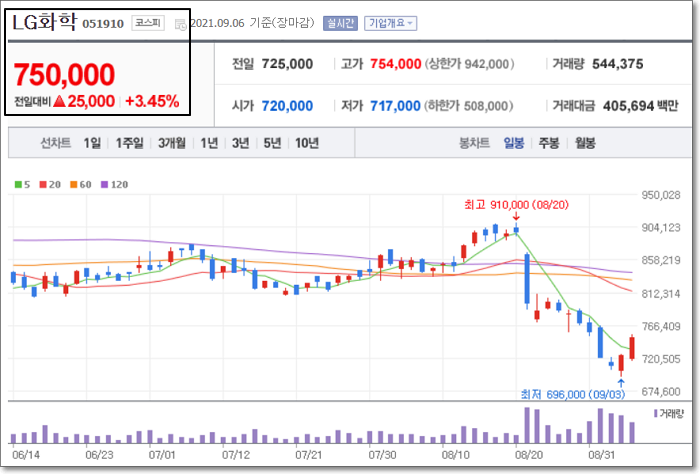Select the 1일 line chart period
The image size is (700, 474).
pos(92,143)
